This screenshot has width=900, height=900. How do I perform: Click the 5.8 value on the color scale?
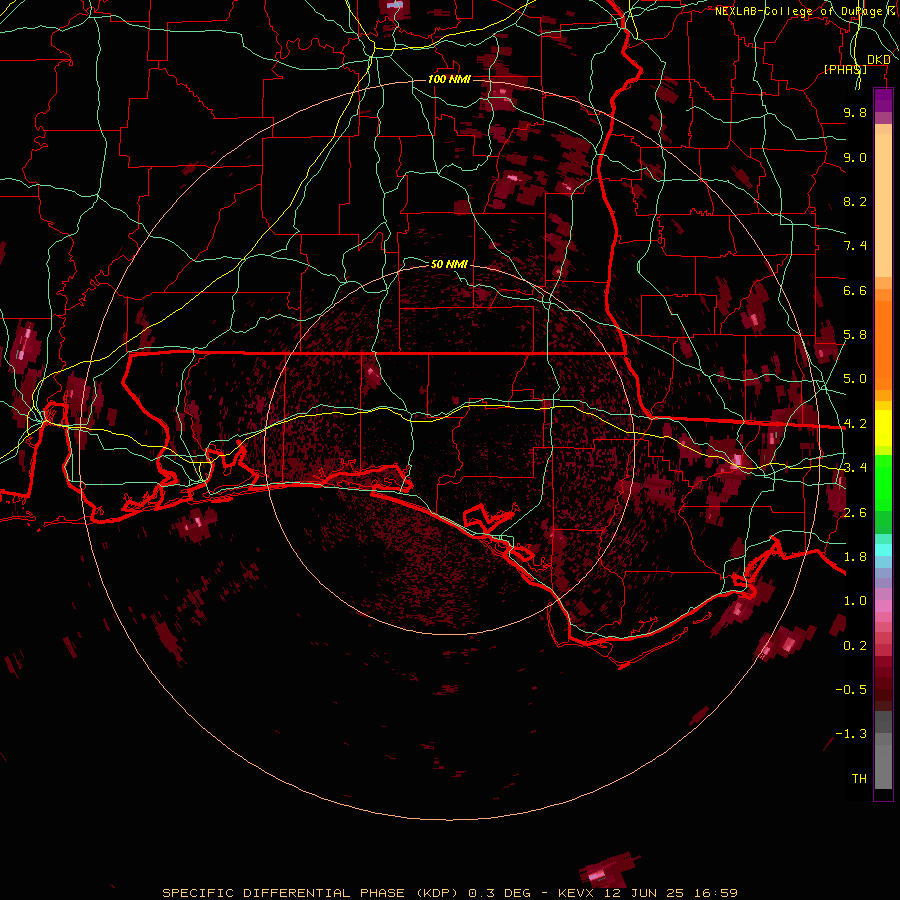click(x=855, y=335)
